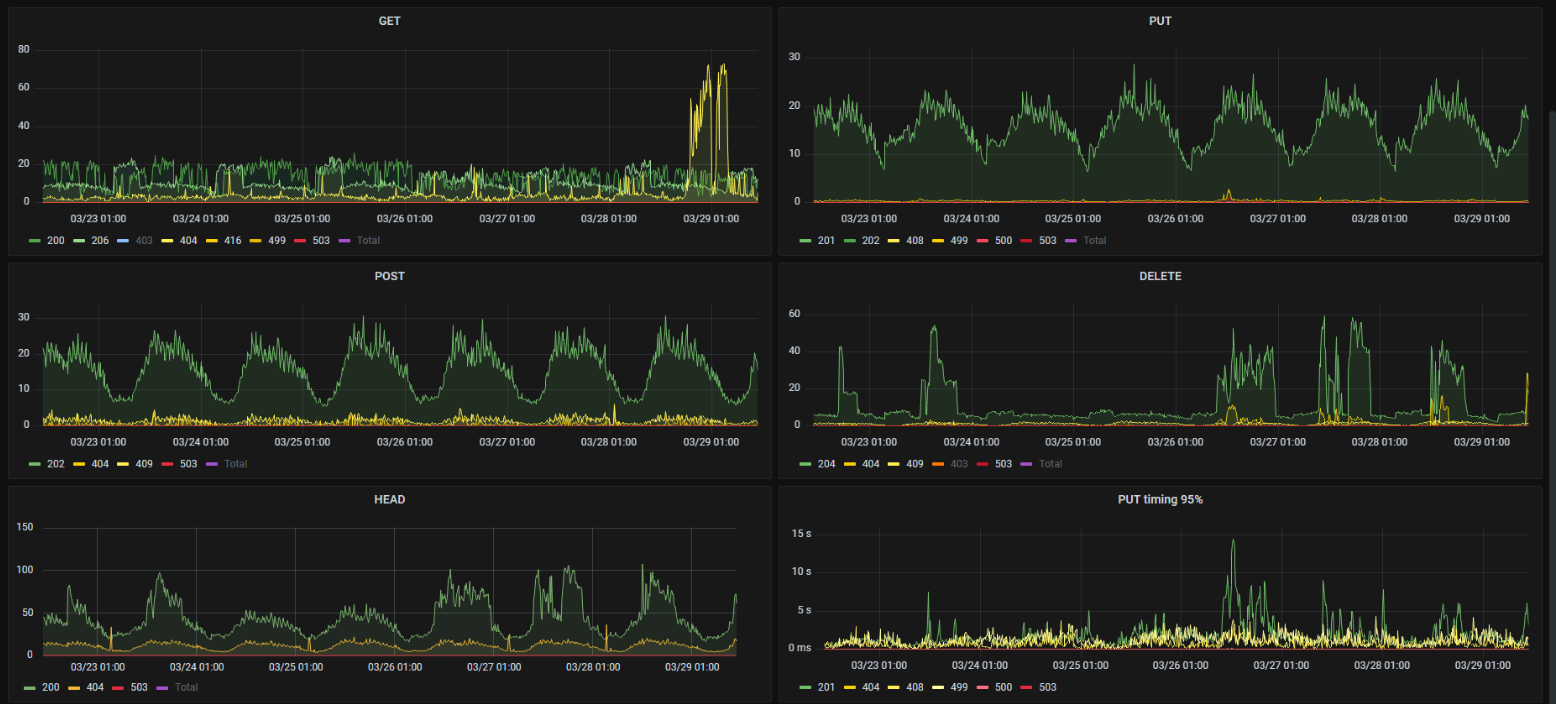
Task: Show the Total series in PUT legend
Action: pos(1095,240)
